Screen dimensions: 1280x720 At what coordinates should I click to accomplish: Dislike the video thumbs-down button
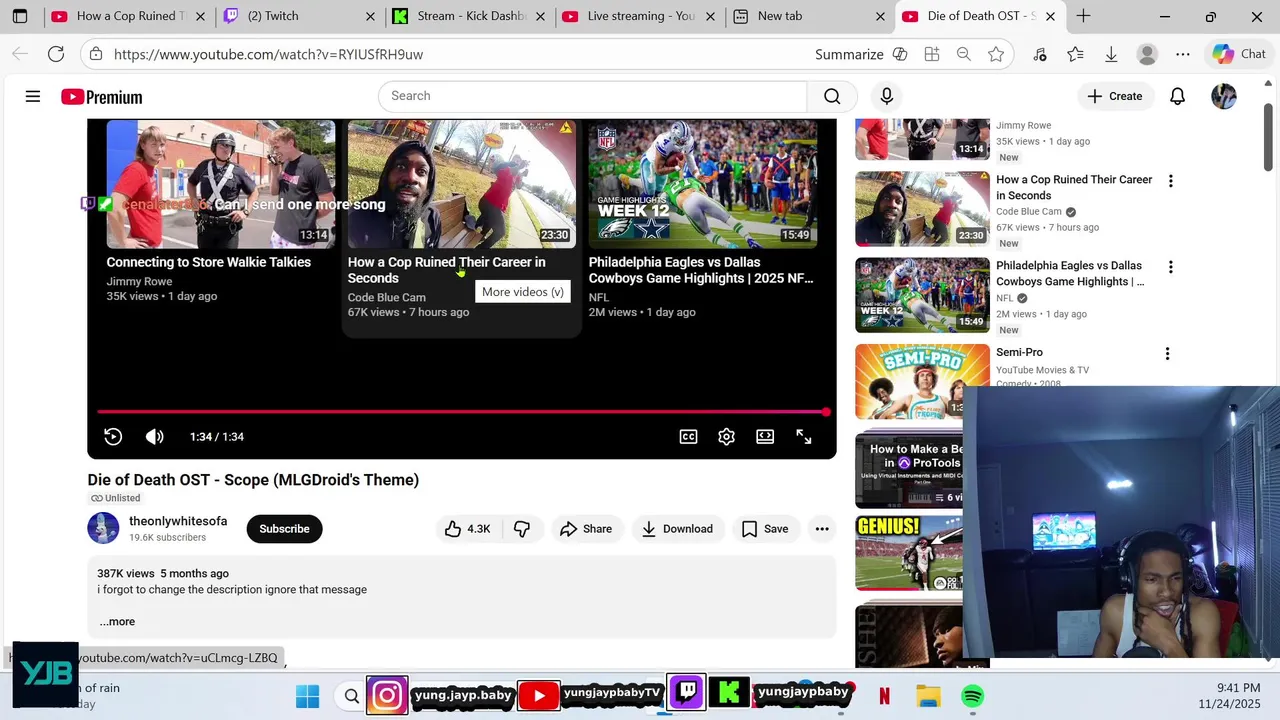521,529
